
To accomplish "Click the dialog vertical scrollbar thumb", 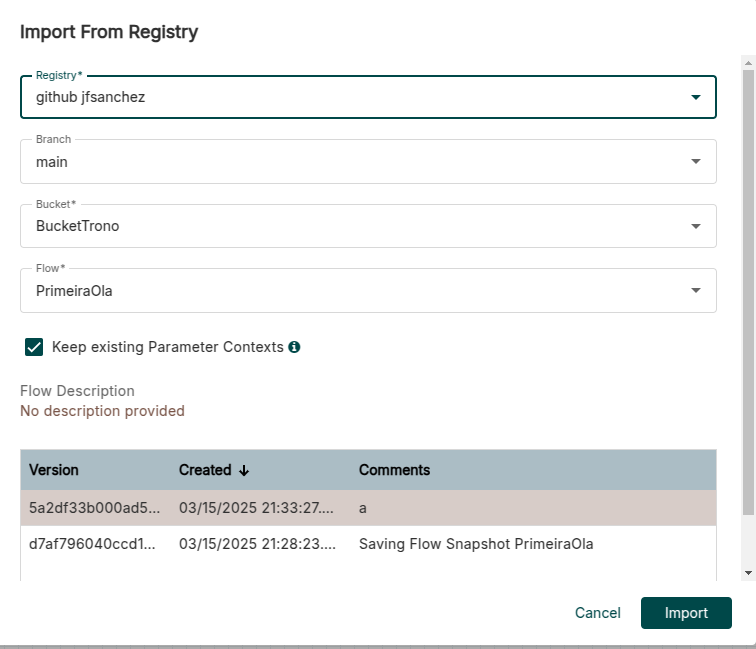I will click(x=747, y=290).
